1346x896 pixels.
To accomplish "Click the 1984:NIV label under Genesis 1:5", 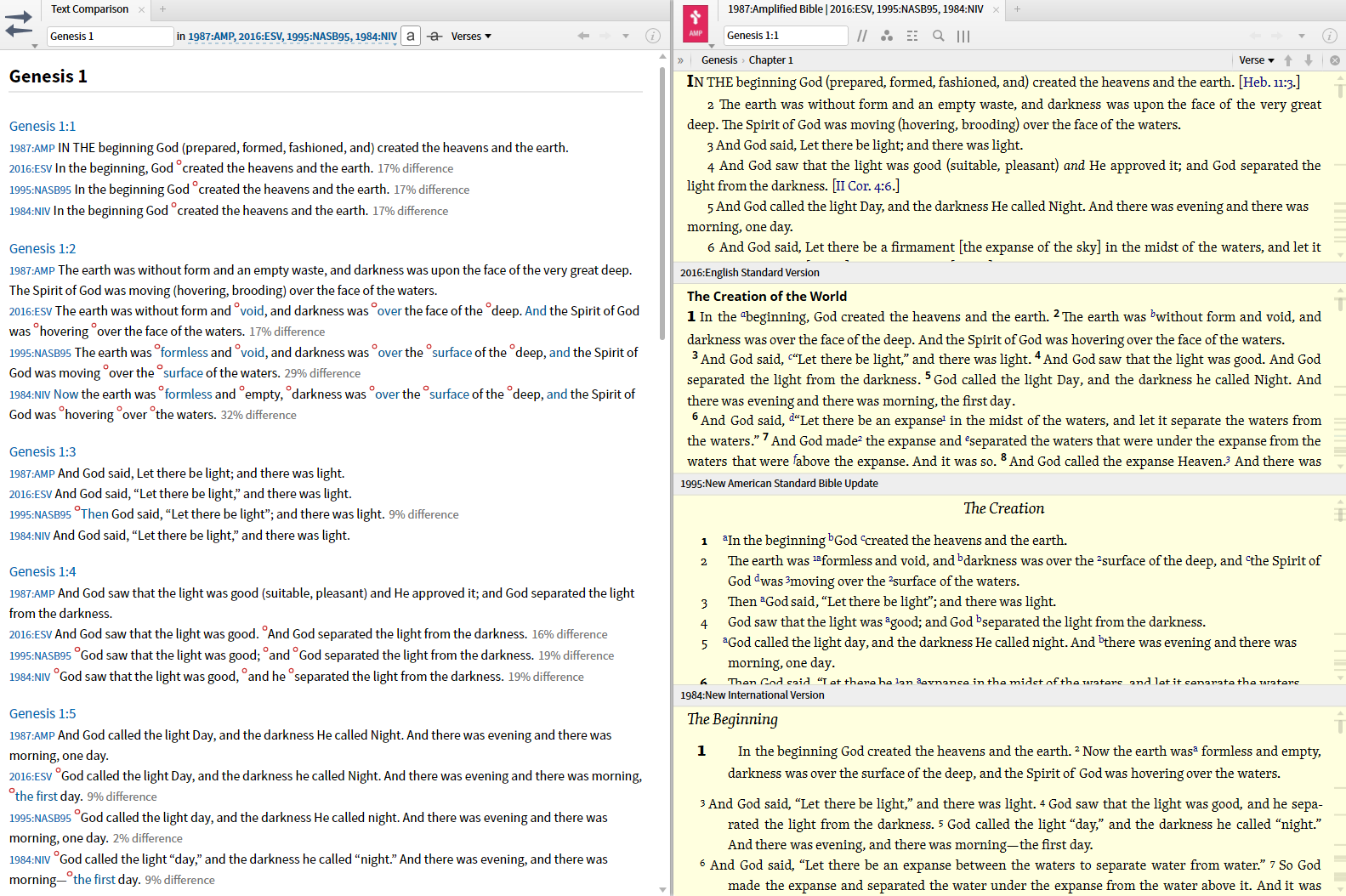I will click(x=30, y=860).
